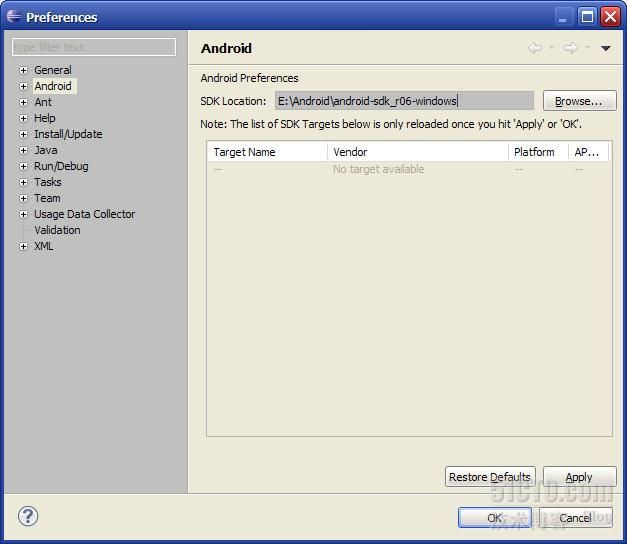The width and height of the screenshot is (627, 544).
Task: Select Android in preferences tree
Action: (53, 86)
